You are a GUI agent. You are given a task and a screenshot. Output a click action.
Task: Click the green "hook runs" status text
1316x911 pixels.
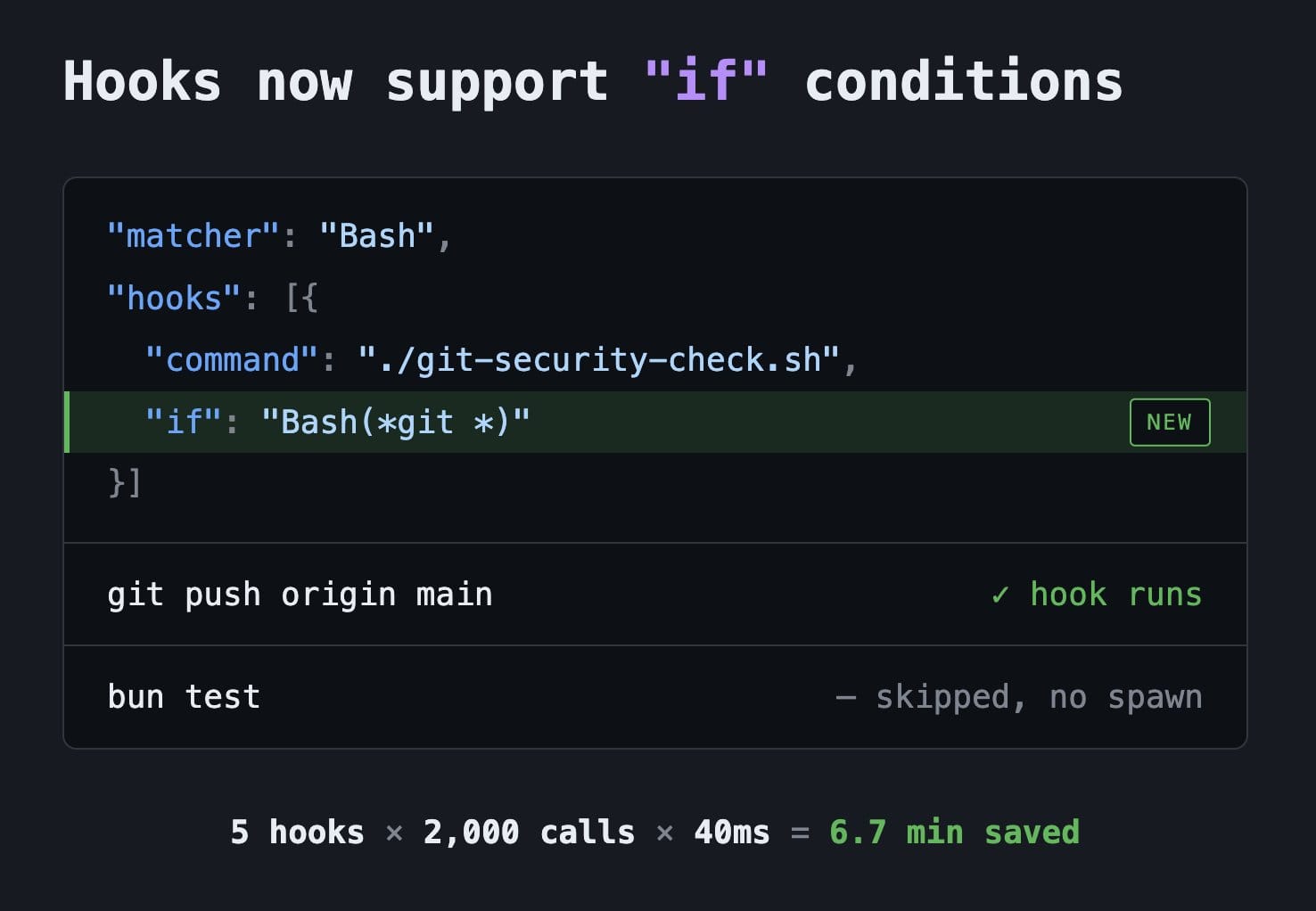[1115, 595]
